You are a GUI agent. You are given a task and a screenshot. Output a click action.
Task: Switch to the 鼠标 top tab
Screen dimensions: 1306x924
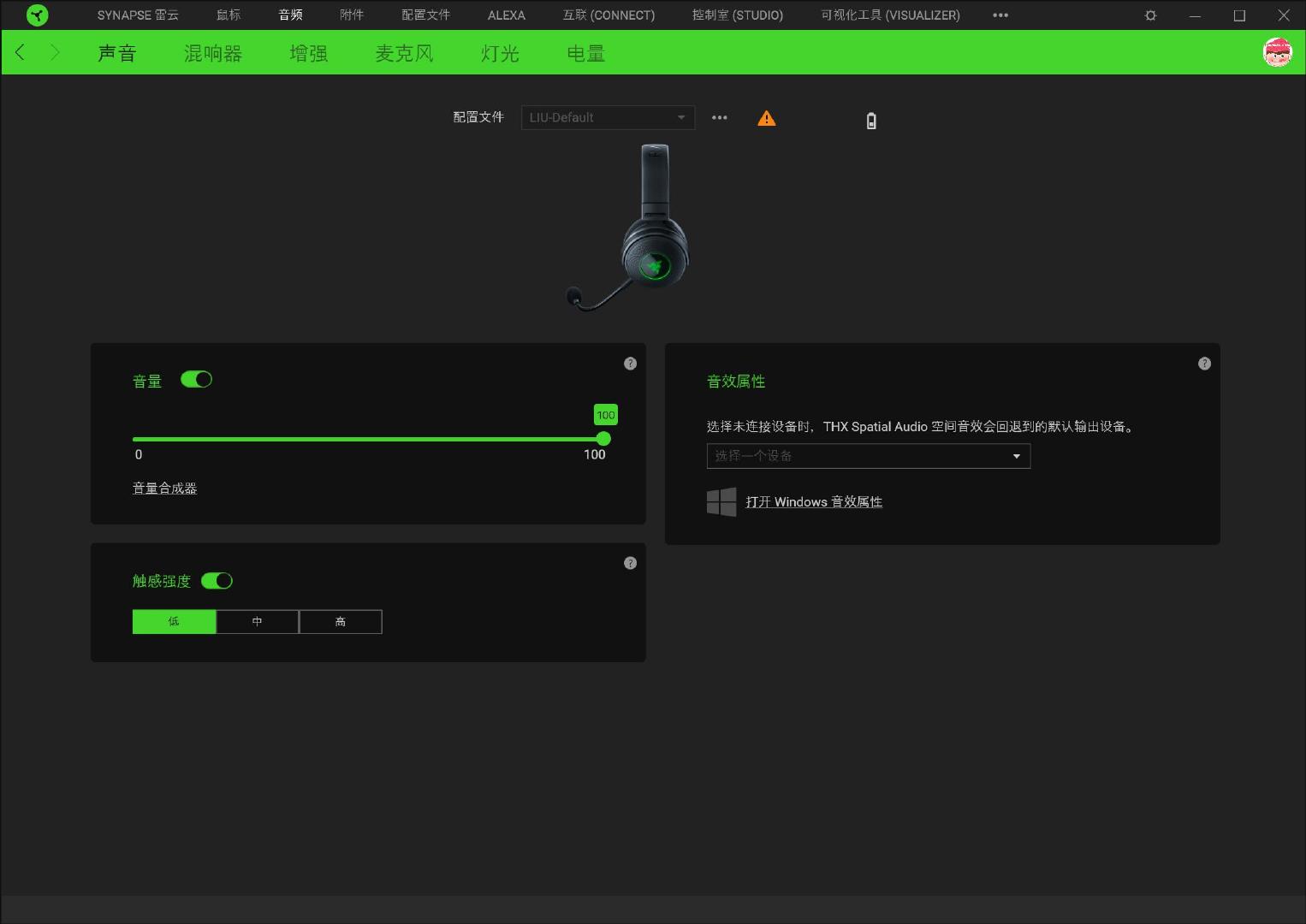click(229, 15)
